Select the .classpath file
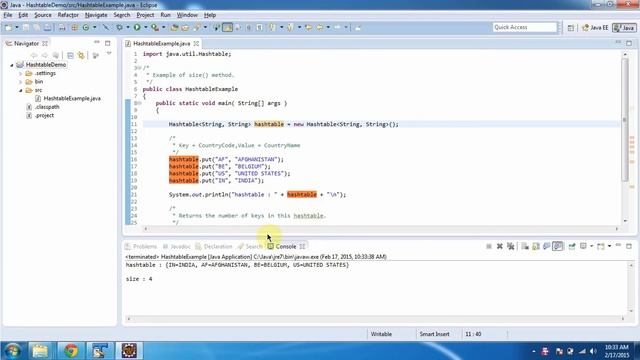640x360 pixels. [43, 107]
